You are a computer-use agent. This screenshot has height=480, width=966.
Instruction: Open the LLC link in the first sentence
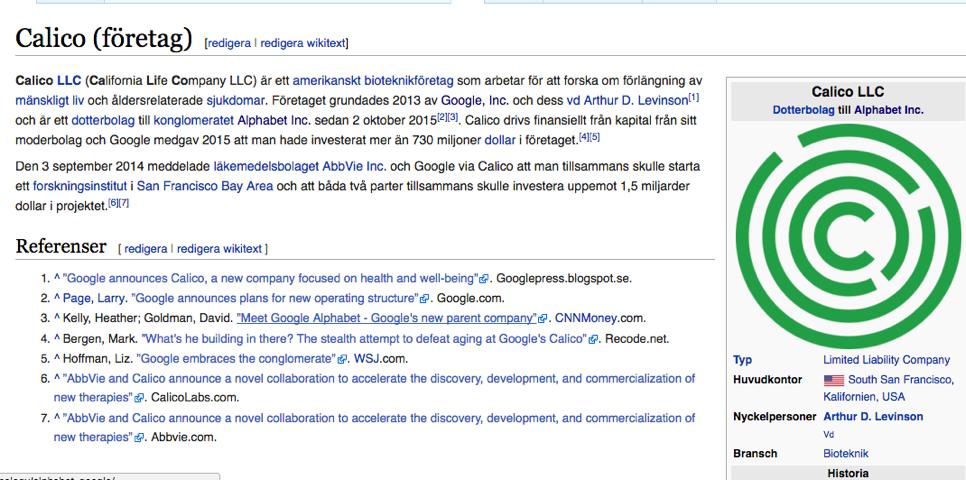point(68,80)
